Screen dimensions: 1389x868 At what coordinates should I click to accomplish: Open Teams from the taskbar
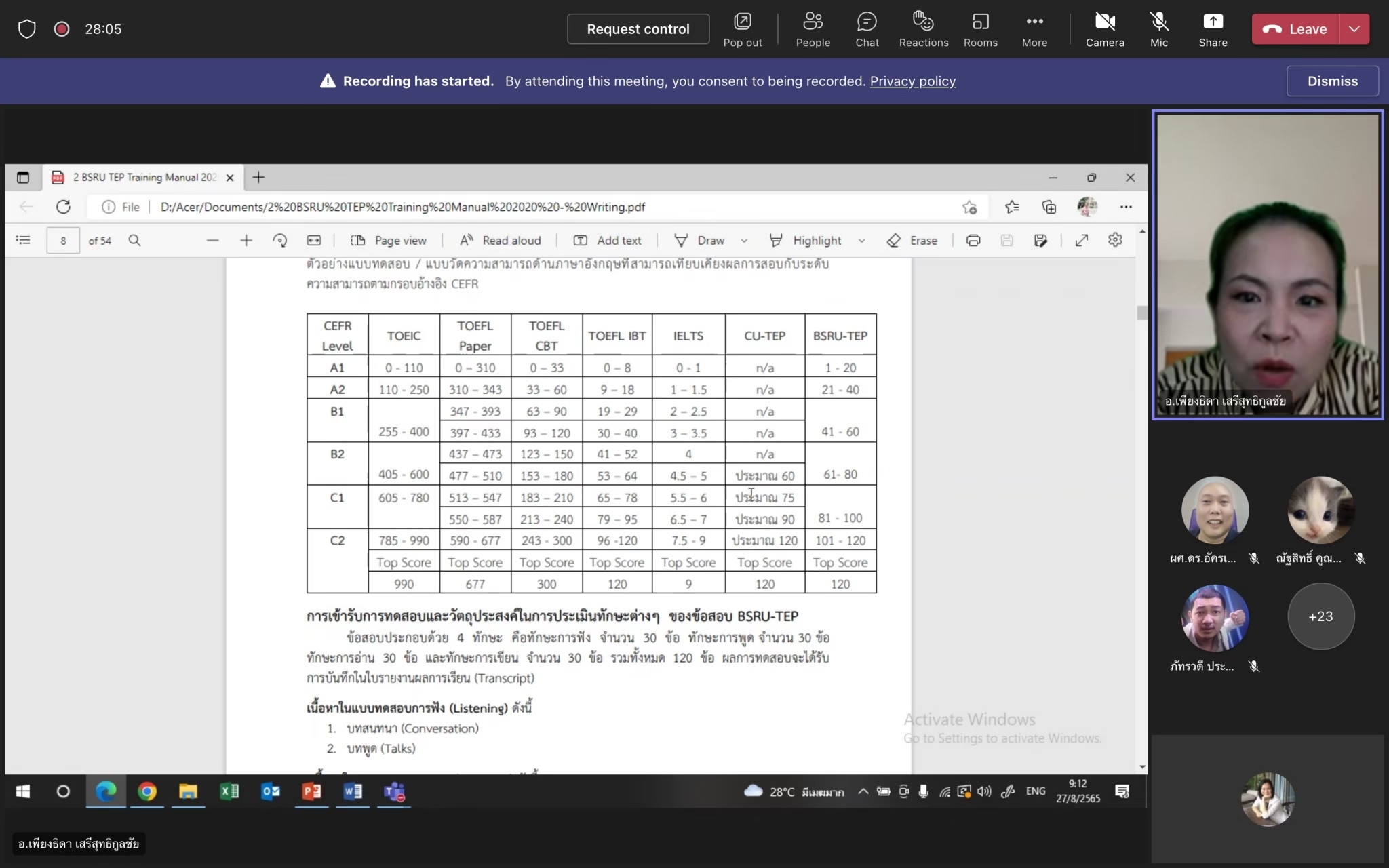[393, 791]
